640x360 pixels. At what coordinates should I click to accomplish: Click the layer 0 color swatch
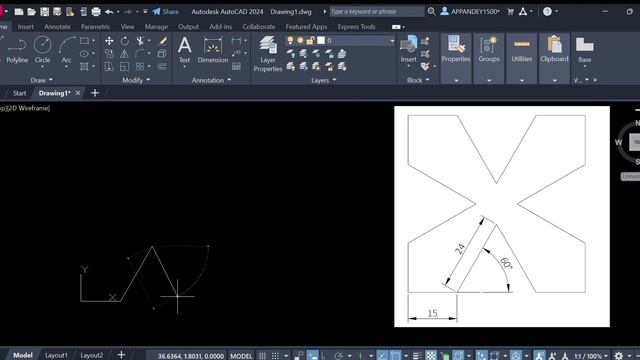[321, 40]
